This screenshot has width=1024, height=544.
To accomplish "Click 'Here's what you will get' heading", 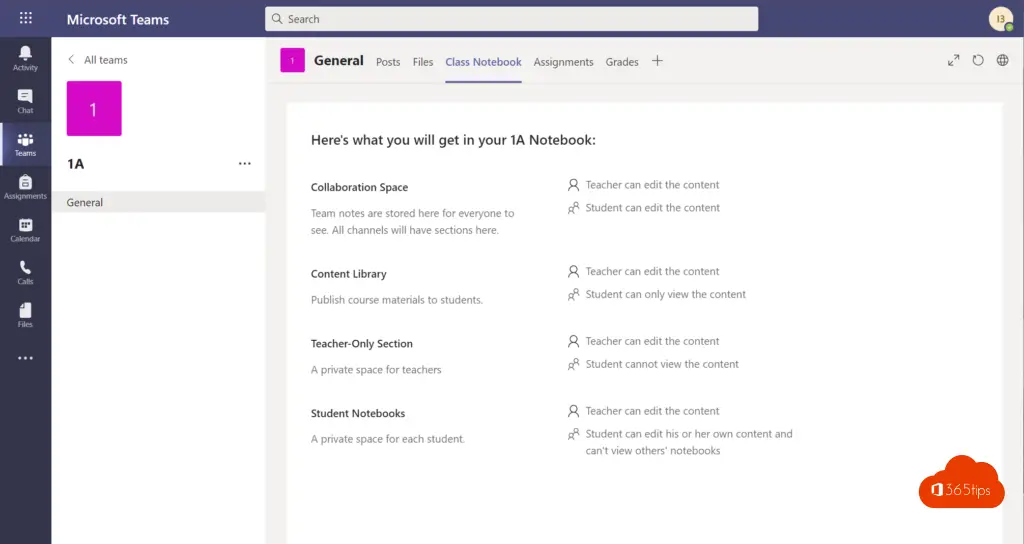I will pyautogui.click(x=453, y=140).
